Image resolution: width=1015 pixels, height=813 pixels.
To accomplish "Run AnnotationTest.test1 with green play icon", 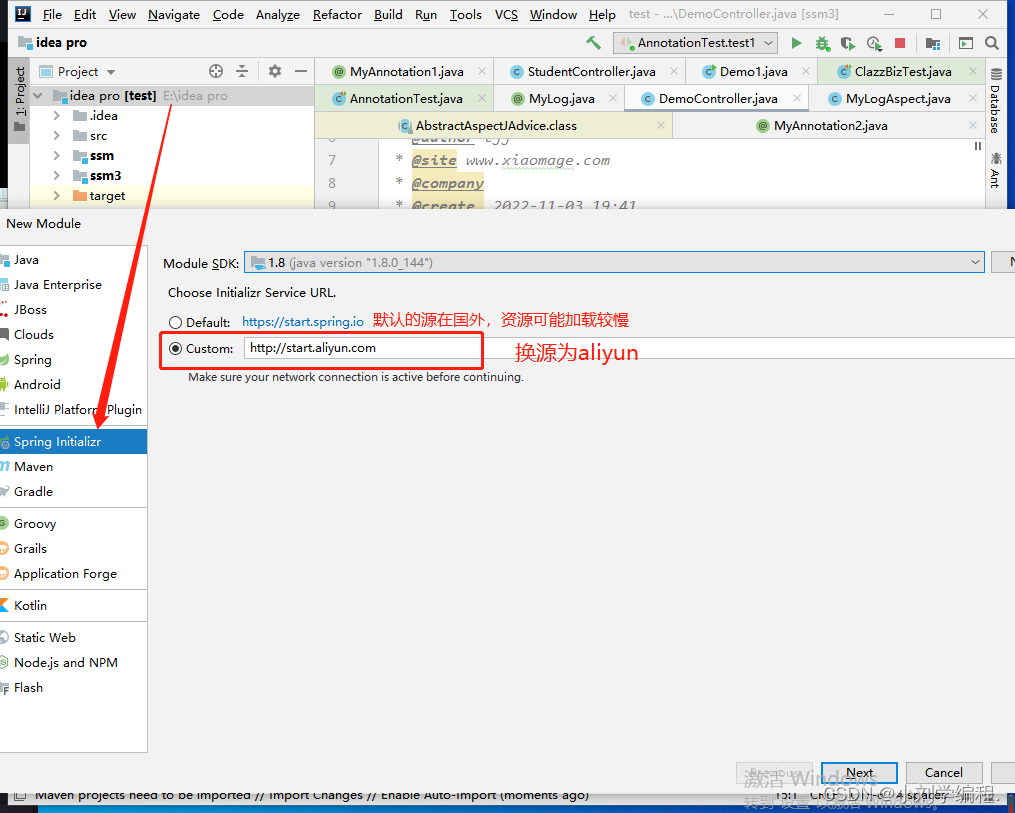I will pyautogui.click(x=796, y=43).
